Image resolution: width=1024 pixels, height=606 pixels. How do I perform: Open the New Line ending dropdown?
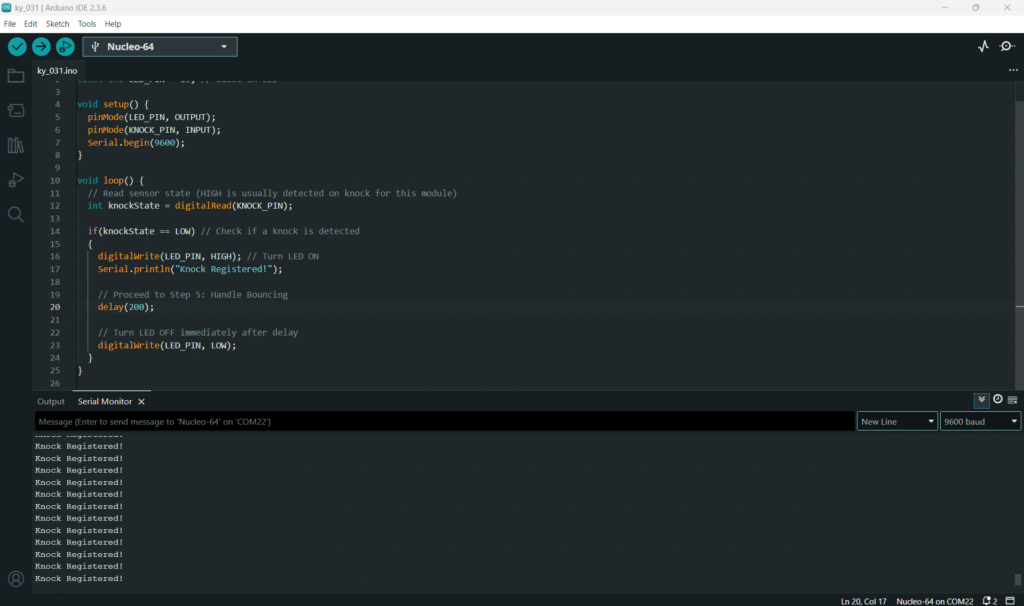coord(897,422)
